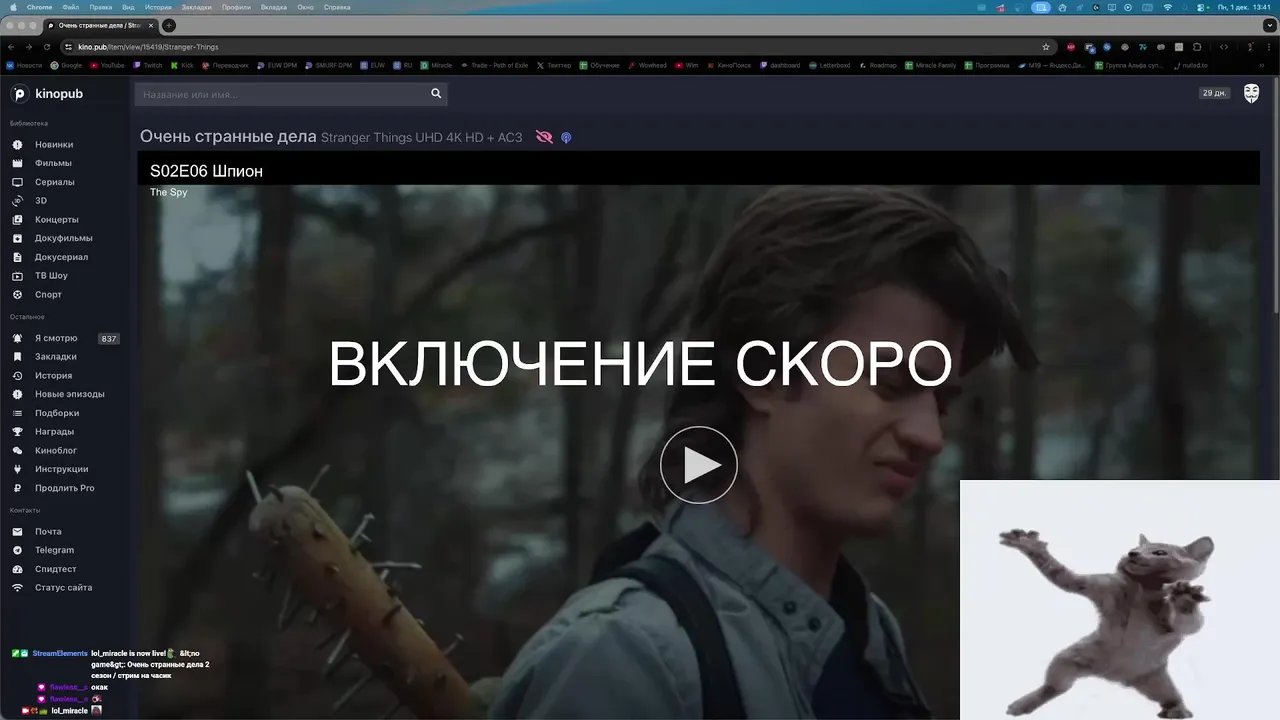Open the Google bookmark
The image size is (1280, 720).
click(66, 65)
